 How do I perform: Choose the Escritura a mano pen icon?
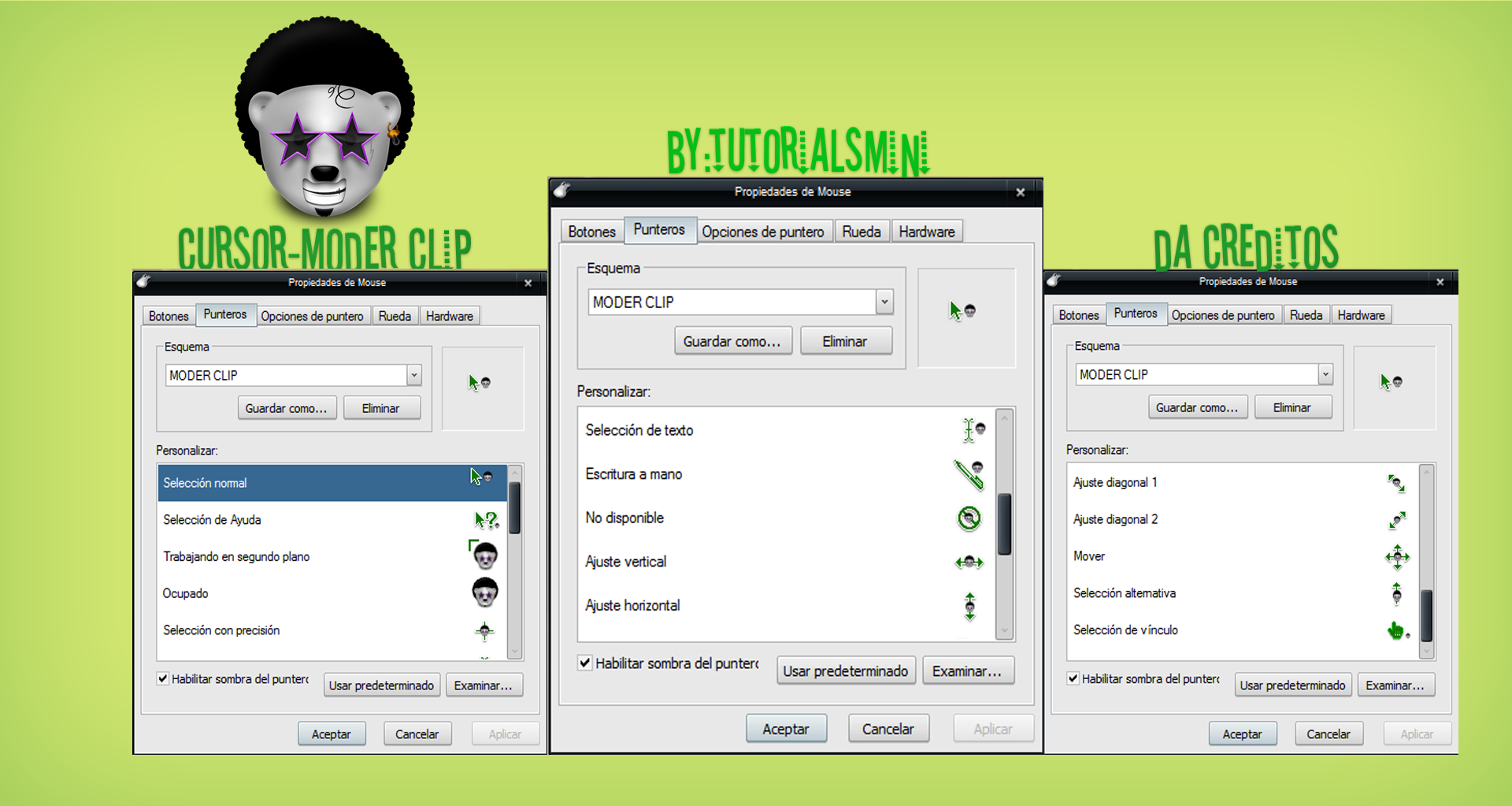coord(969,474)
